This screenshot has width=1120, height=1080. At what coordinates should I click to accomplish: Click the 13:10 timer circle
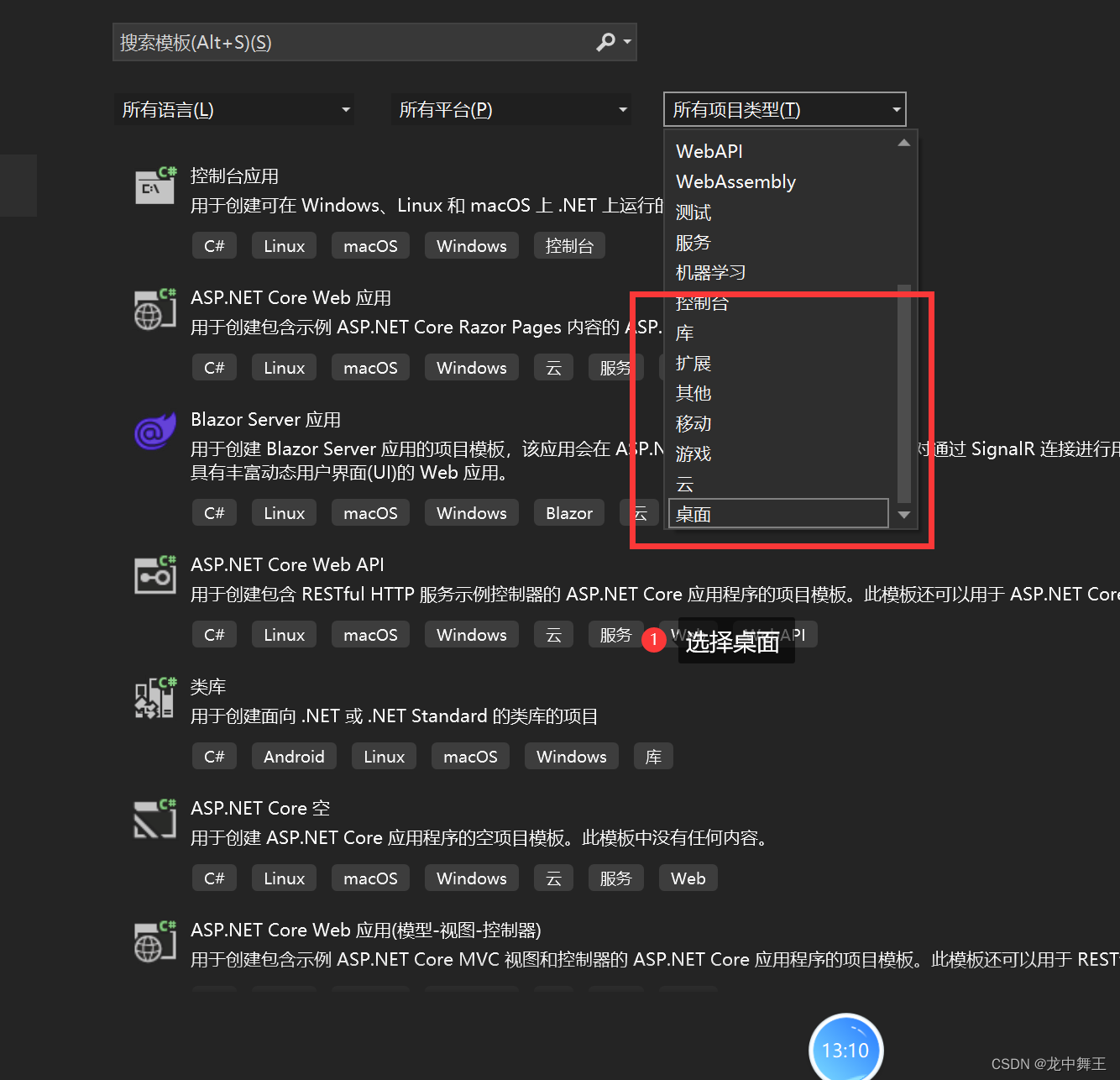(845, 1048)
